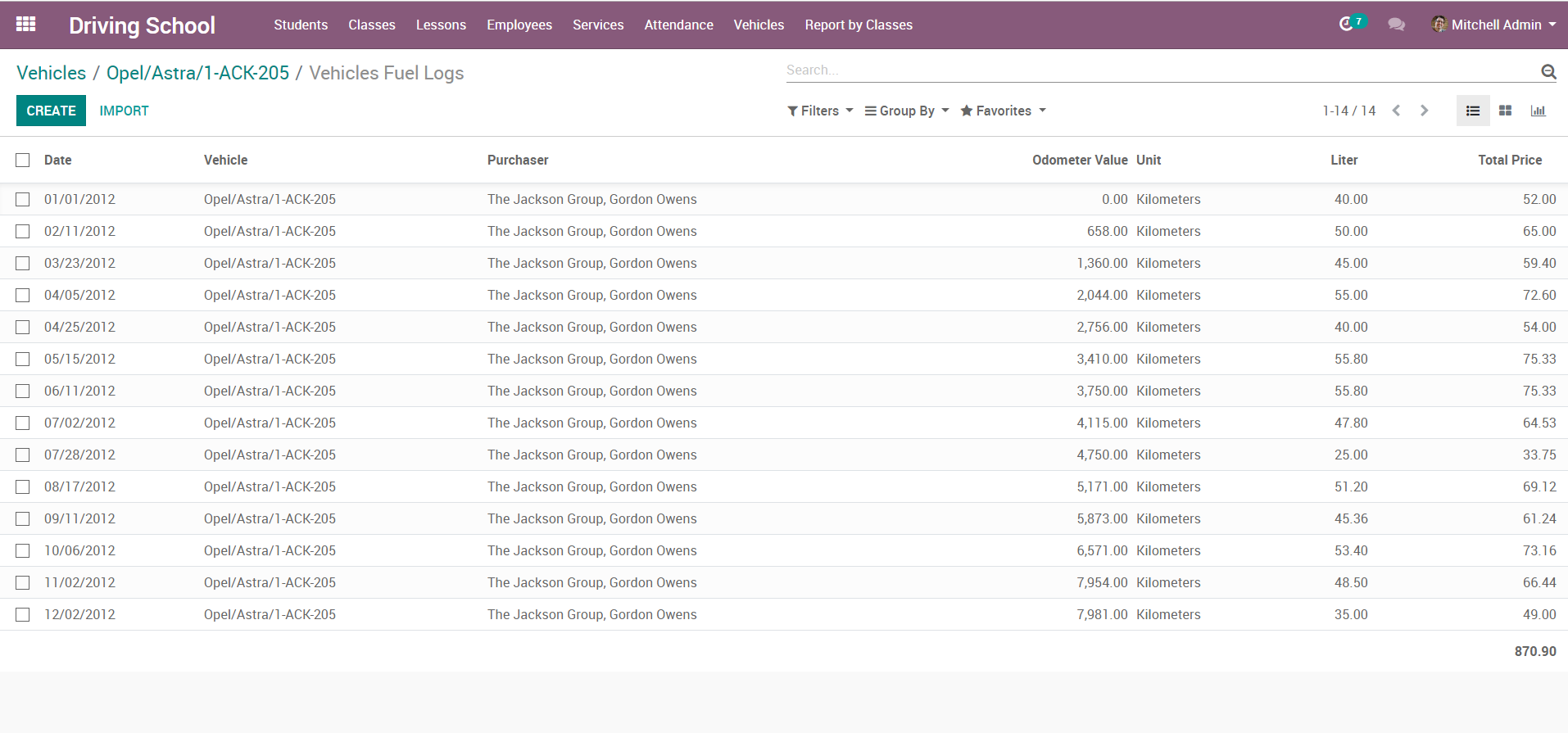This screenshot has width=1568, height=733.
Task: Tick the checkbox for 12/02/2012 entry
Action: 23,614
